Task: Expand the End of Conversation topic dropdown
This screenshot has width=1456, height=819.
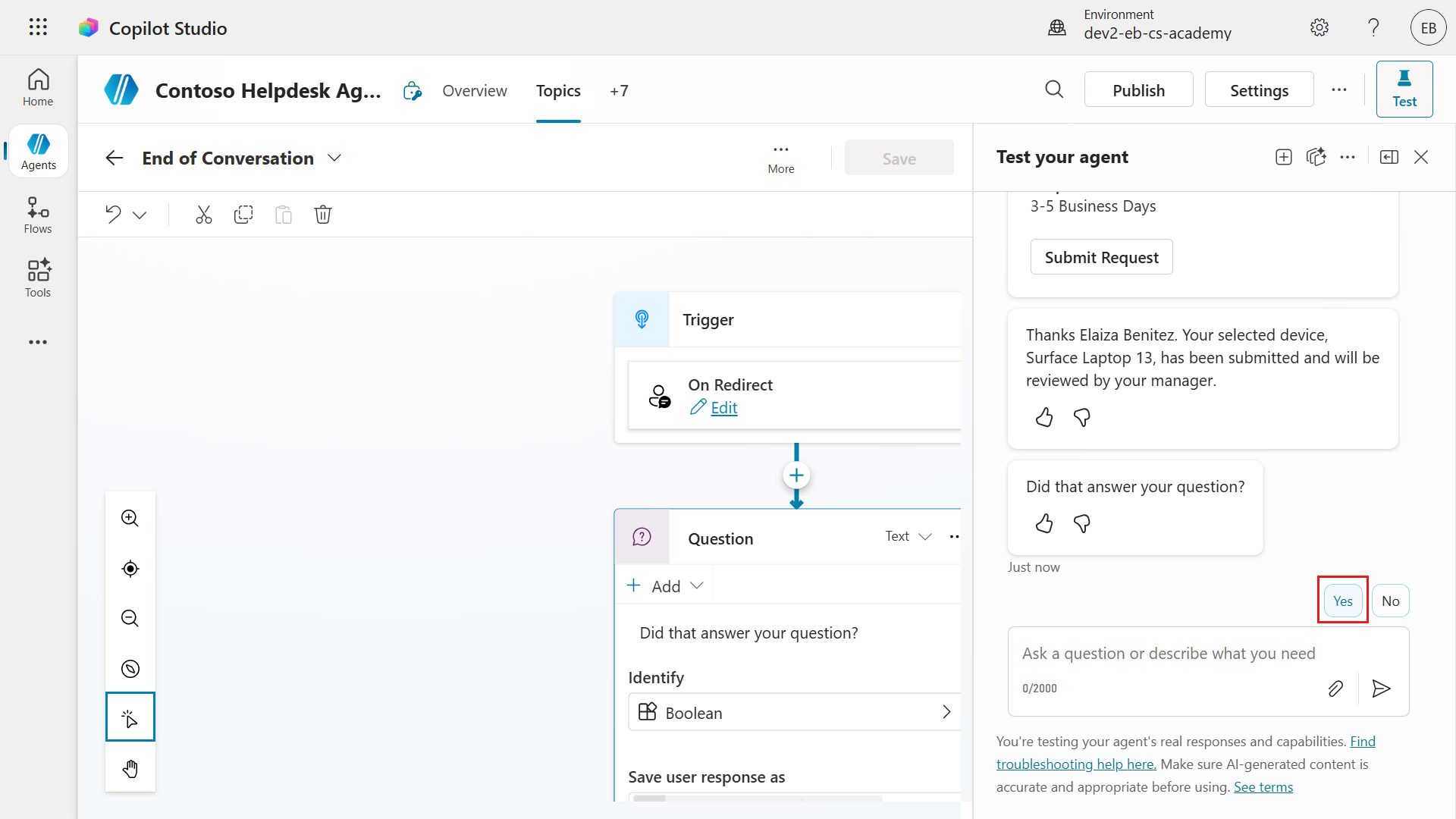Action: coord(334,158)
